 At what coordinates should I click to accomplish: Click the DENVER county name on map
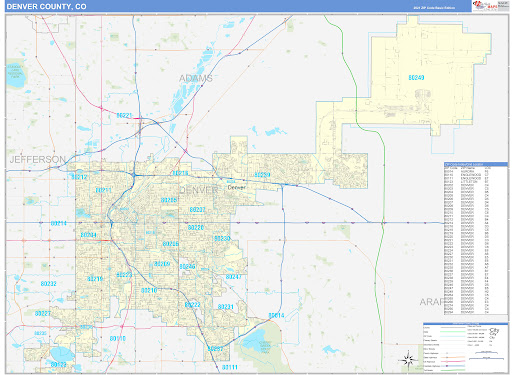pos(199,190)
